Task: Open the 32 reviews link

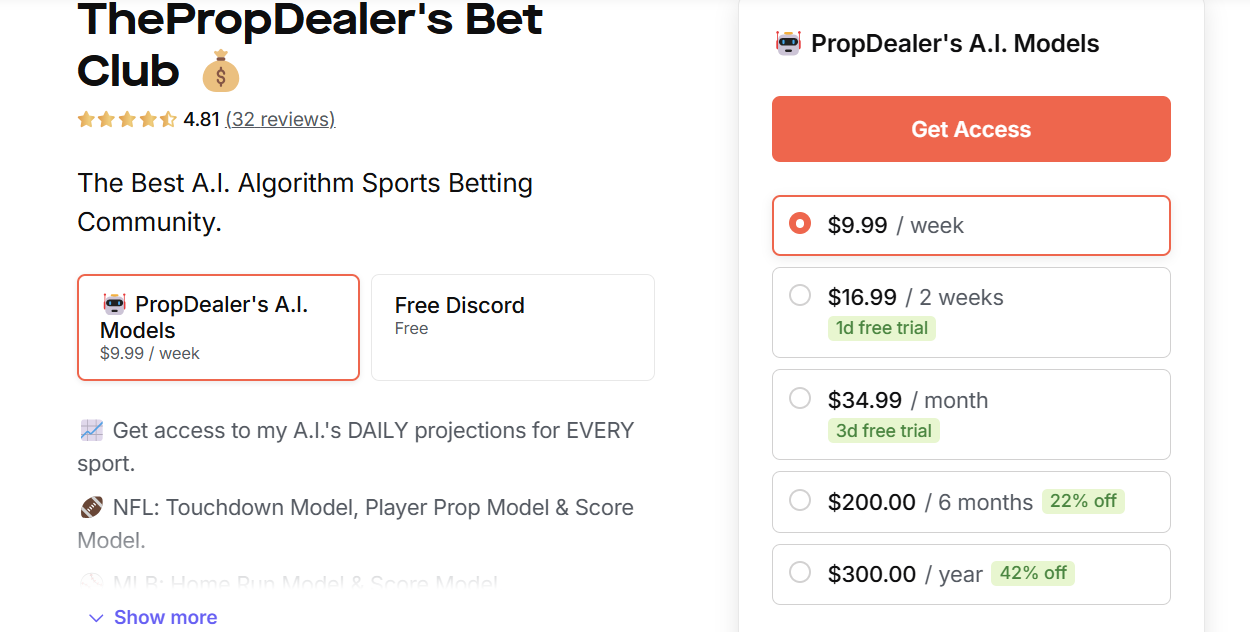Action: (281, 119)
